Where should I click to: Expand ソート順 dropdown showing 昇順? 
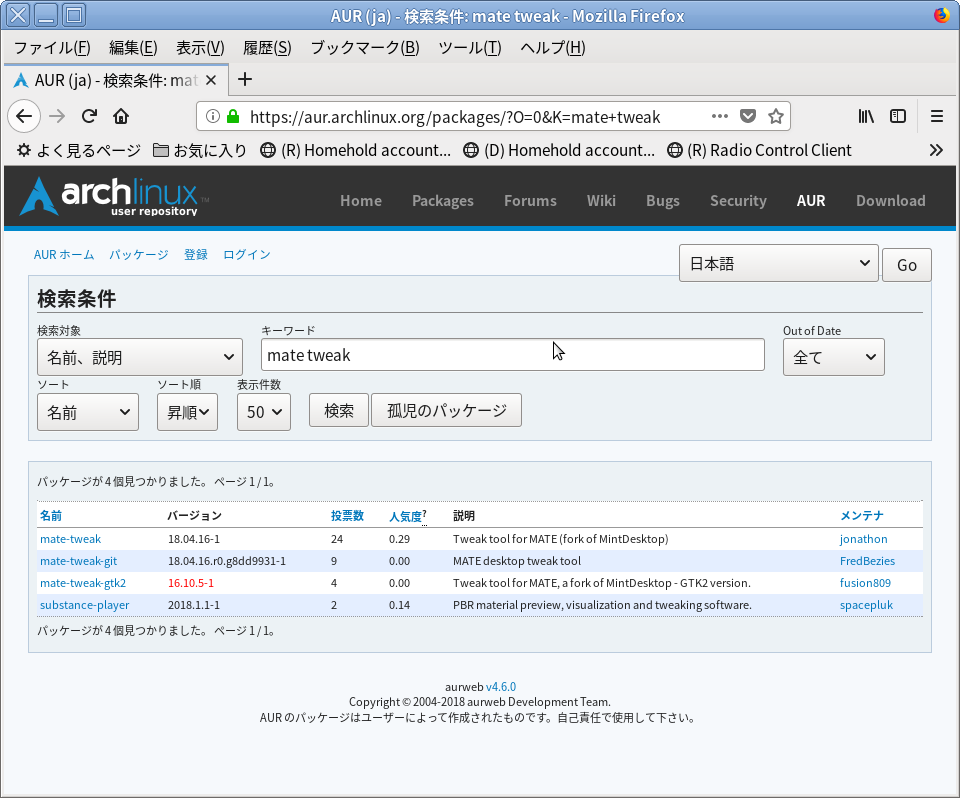click(187, 412)
